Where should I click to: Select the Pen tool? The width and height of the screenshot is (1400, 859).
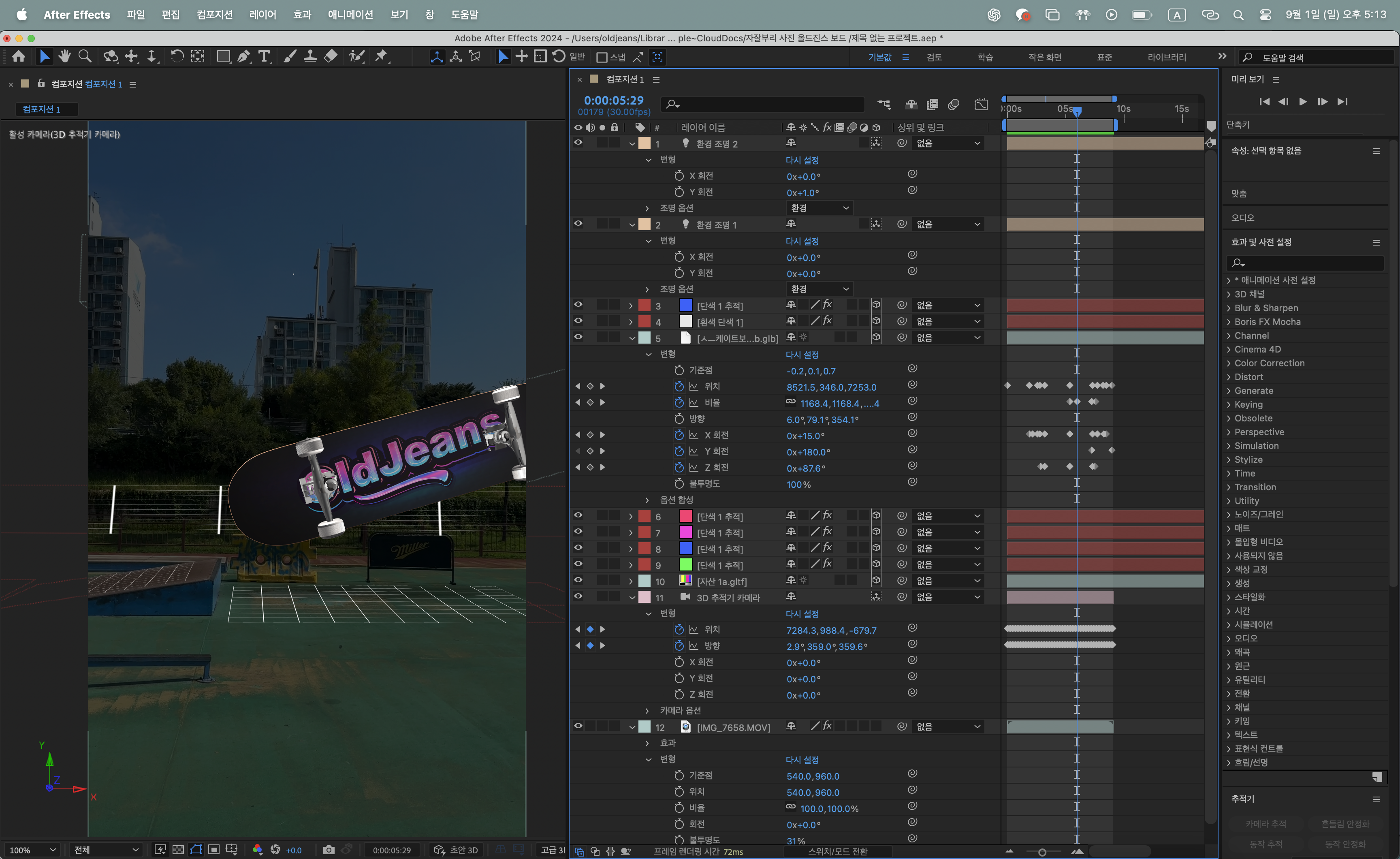244,56
